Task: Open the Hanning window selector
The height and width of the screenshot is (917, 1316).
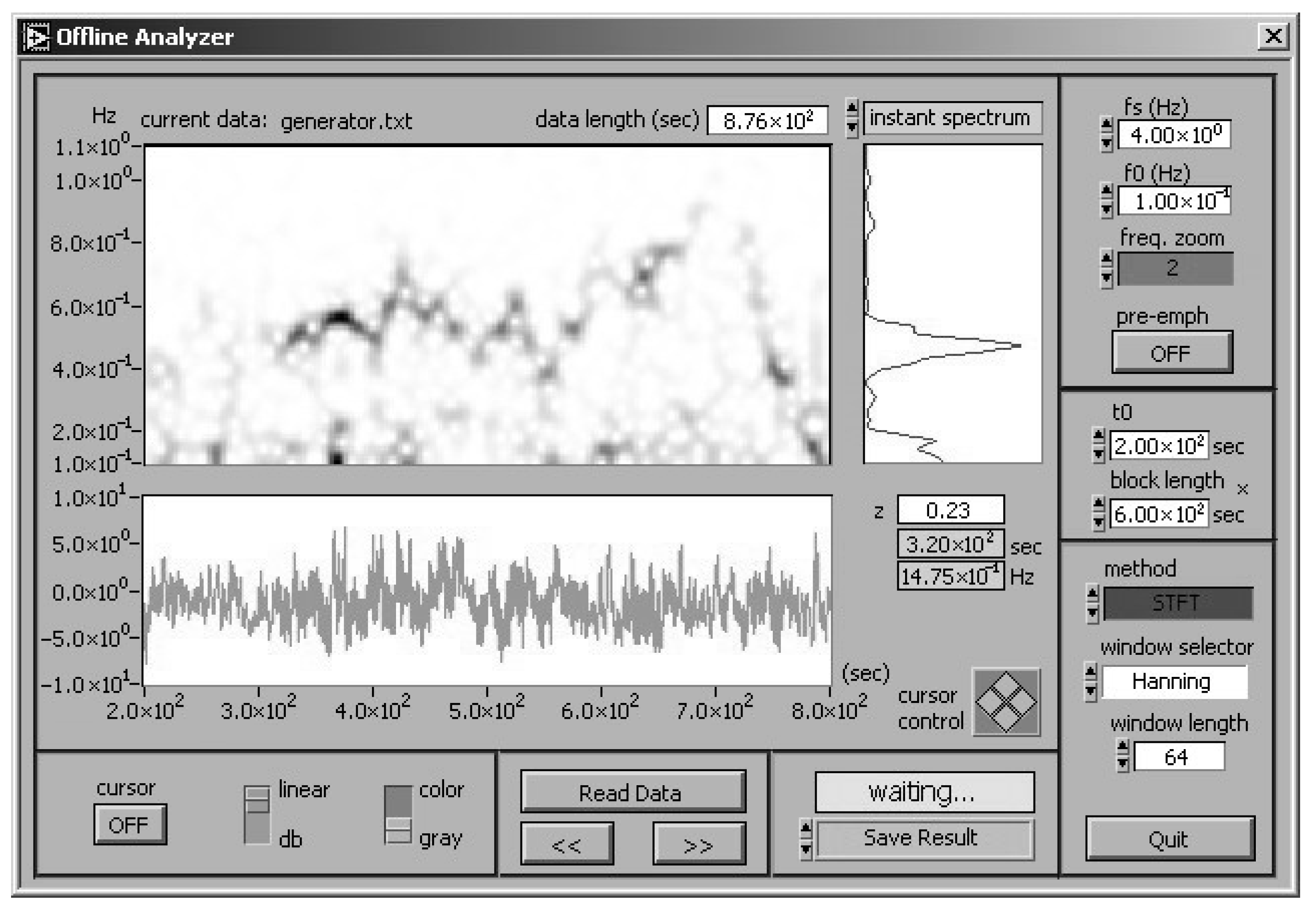Action: click(x=1173, y=681)
